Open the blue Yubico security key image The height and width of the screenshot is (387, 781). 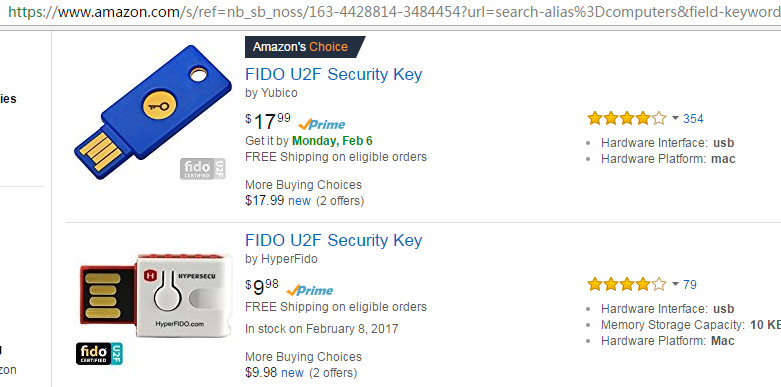click(153, 112)
